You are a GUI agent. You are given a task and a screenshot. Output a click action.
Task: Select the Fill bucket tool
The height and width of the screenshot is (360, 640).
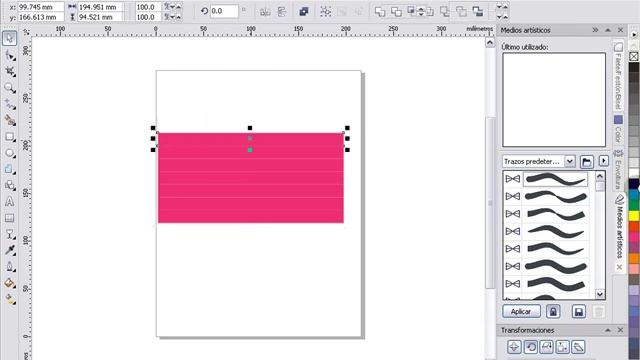(9, 283)
